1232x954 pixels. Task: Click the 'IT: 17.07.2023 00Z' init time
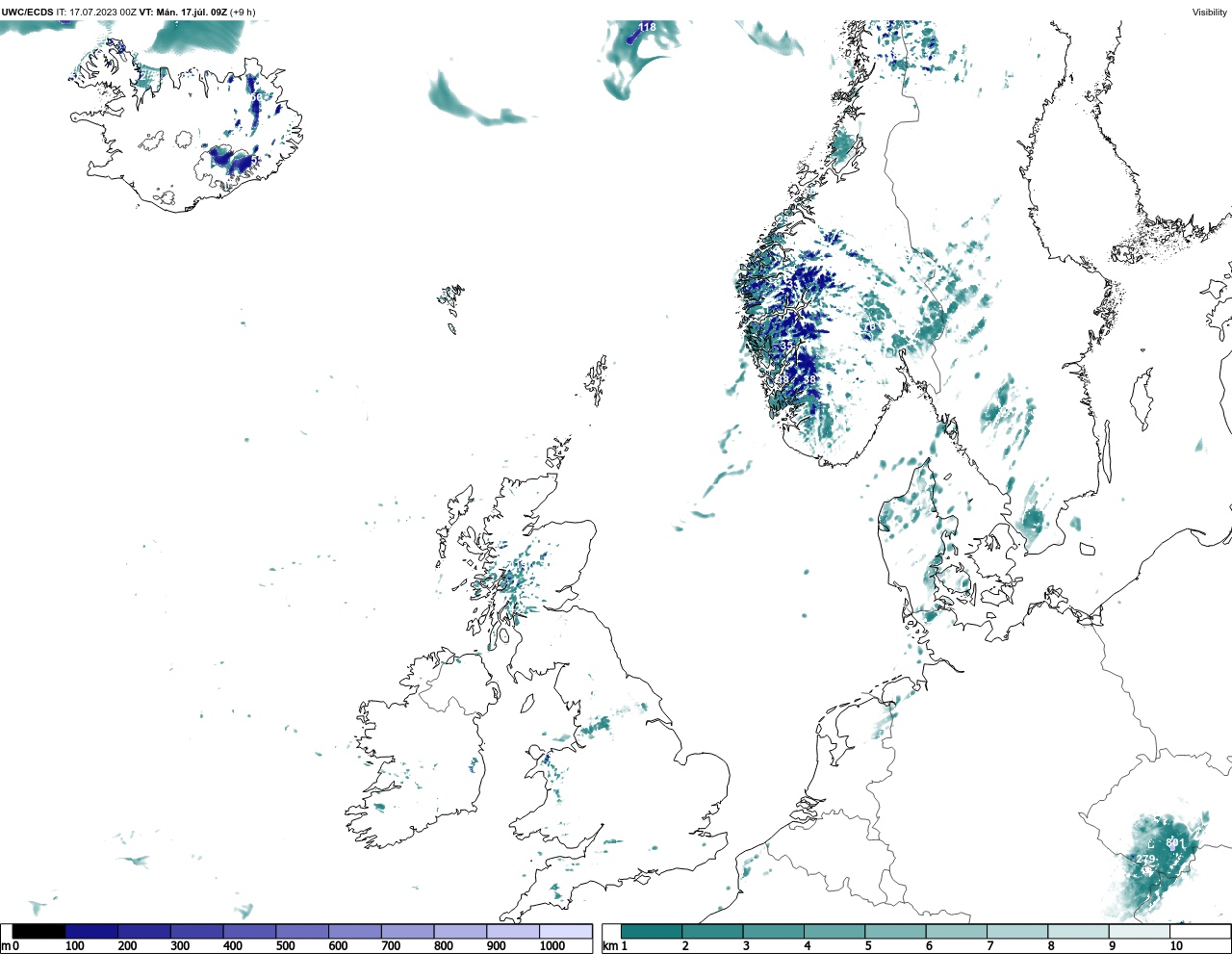coord(96,13)
